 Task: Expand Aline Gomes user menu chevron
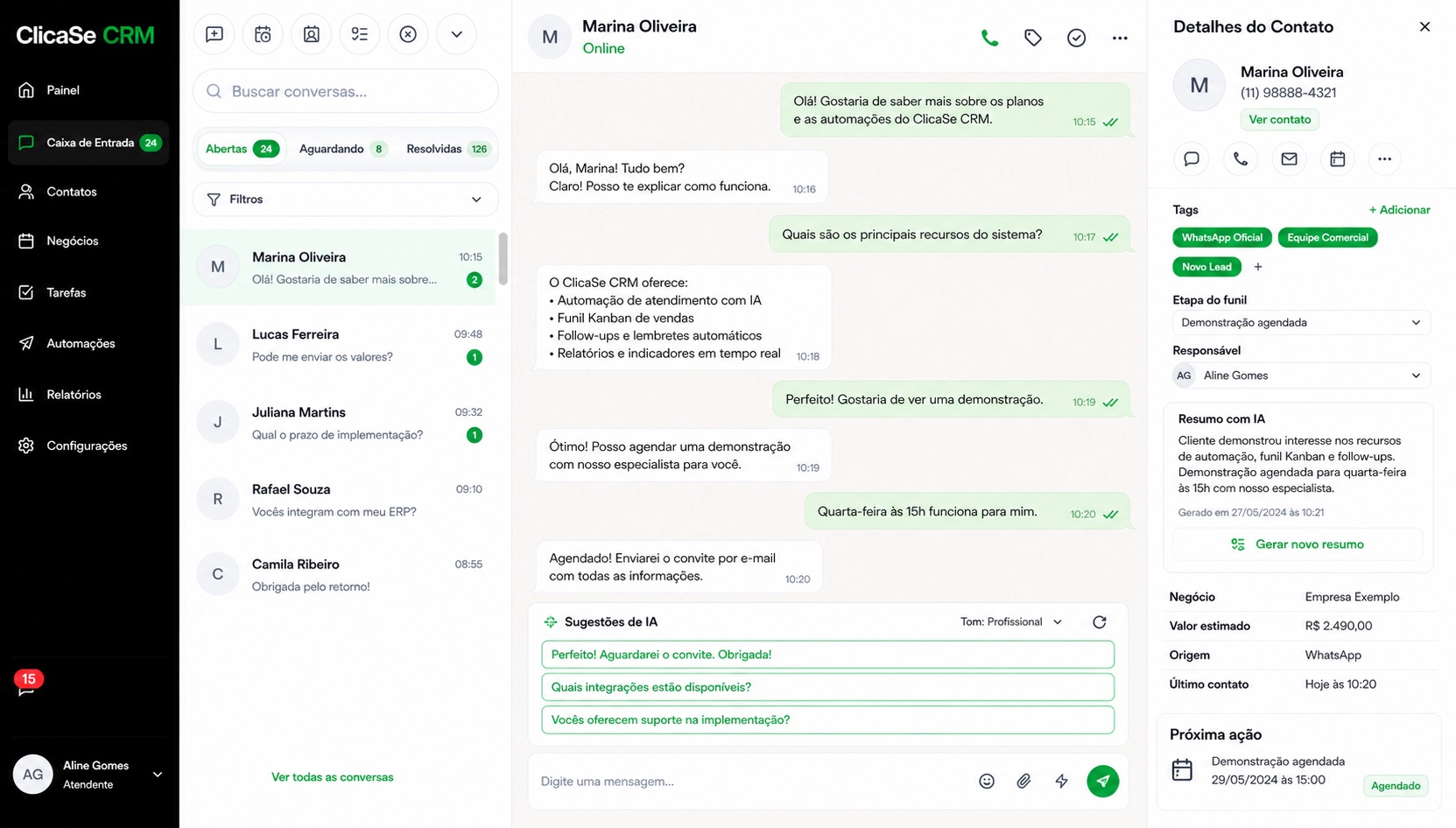pyautogui.click(x=158, y=775)
